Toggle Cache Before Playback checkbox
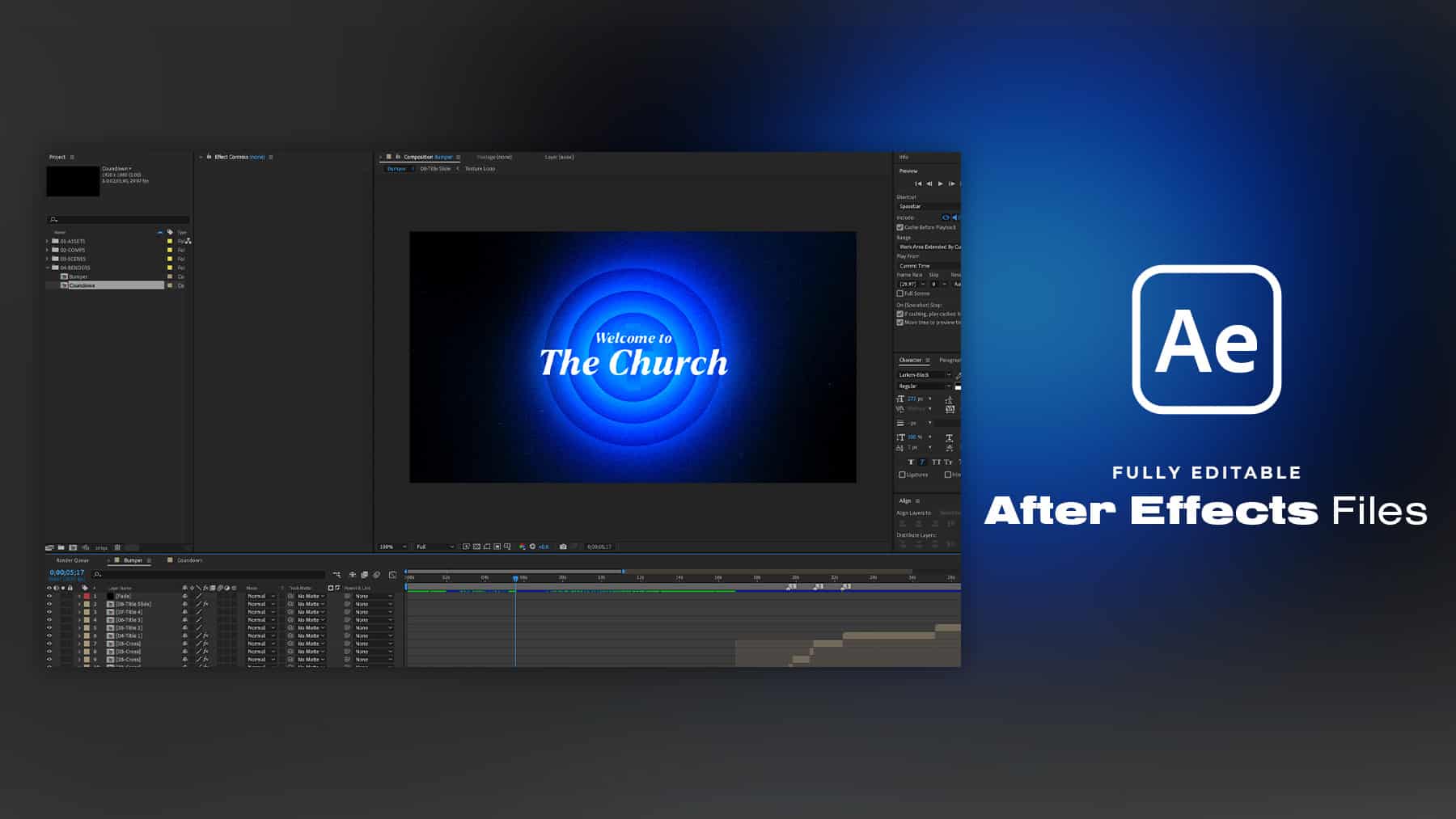Screen dimensions: 1456x819 pos(899,227)
